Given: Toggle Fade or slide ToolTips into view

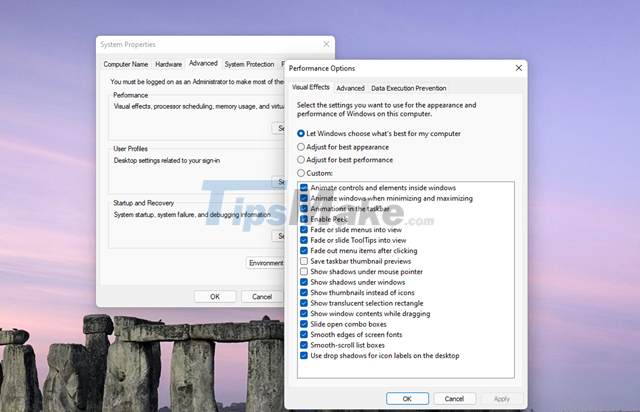Looking at the screenshot, I should 304,240.
